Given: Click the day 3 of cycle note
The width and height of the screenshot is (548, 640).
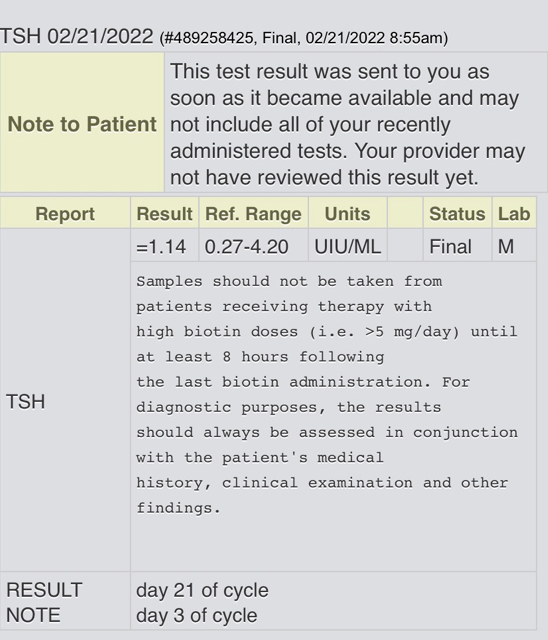Looking at the screenshot, I should [197, 616].
